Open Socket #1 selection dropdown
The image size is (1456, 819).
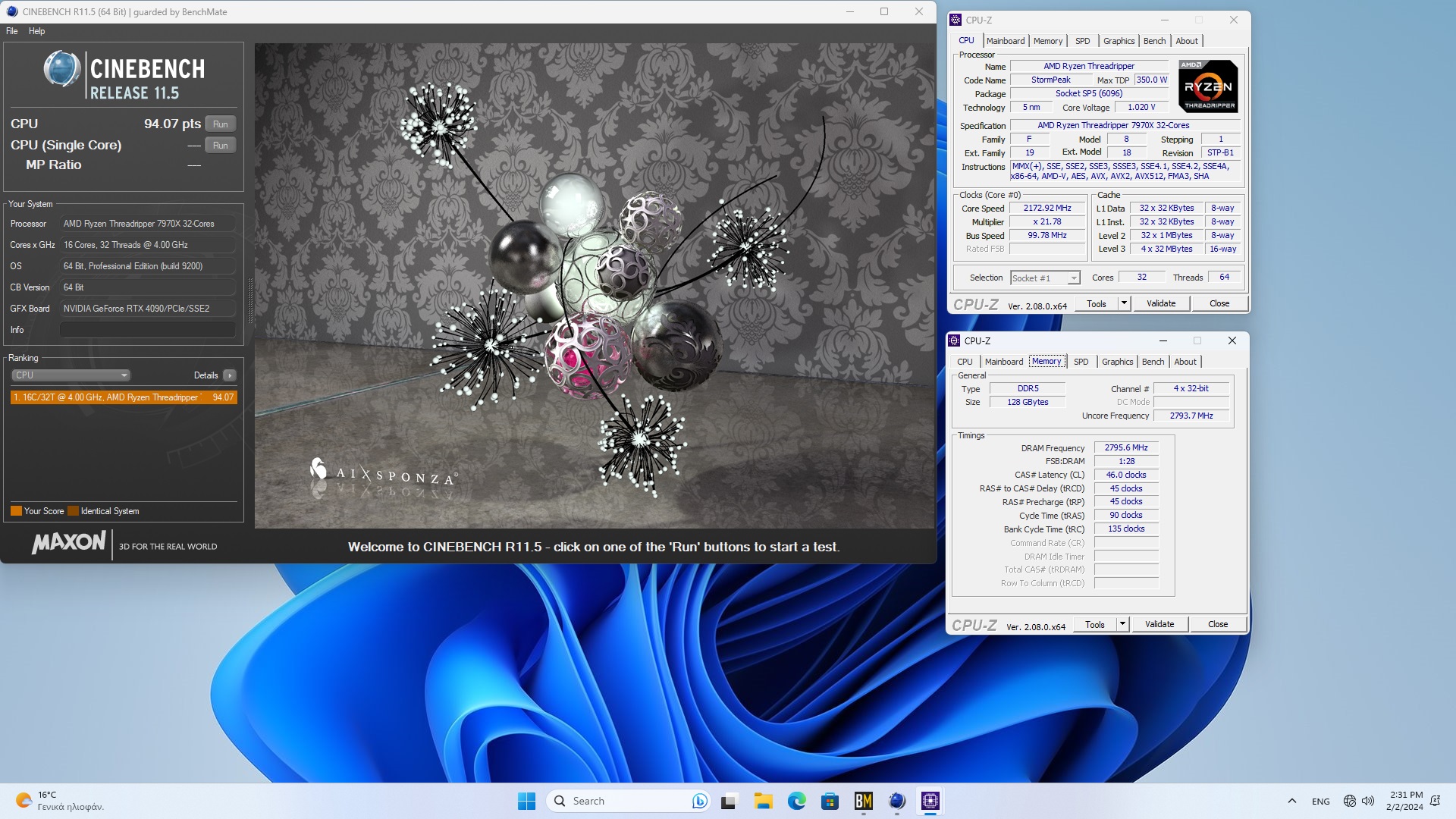coord(1045,278)
